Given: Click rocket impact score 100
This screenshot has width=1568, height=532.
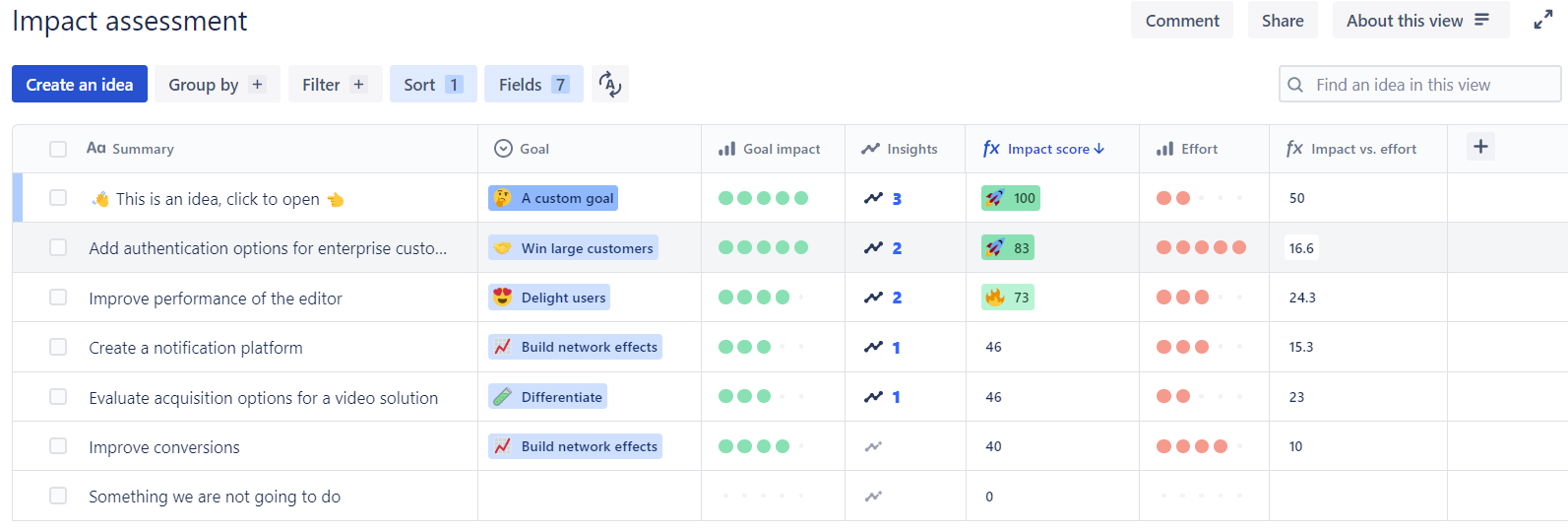Looking at the screenshot, I should click(1011, 198).
